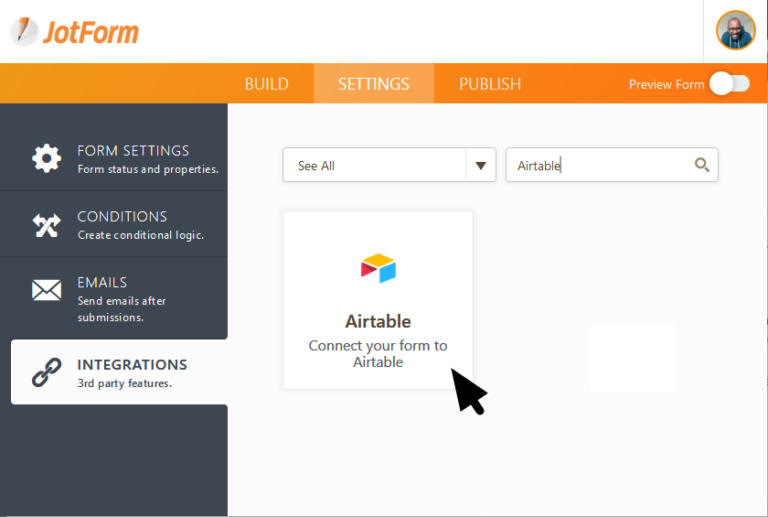Click the Emails envelope icon
The height and width of the screenshot is (517, 768).
47,290
